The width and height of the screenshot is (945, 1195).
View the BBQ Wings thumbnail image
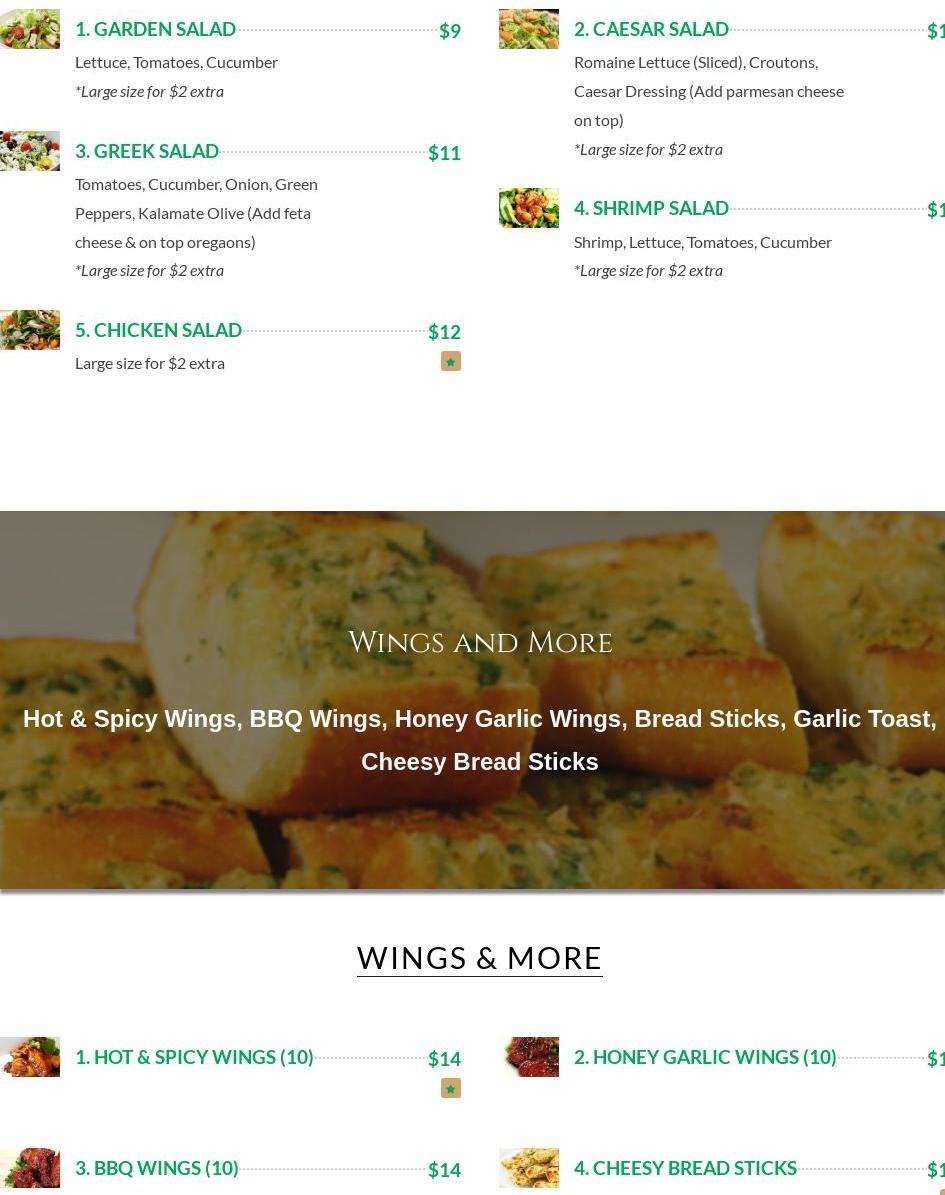pyautogui.click(x=30, y=1168)
